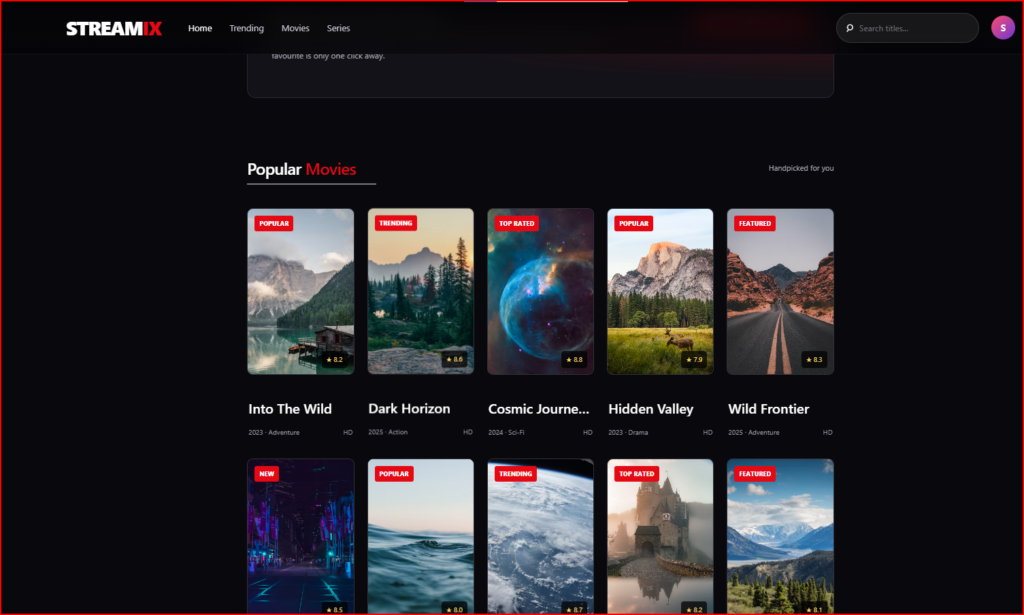Choose the Wild Frontier road poster
This screenshot has height=615, width=1024.
(x=780, y=291)
